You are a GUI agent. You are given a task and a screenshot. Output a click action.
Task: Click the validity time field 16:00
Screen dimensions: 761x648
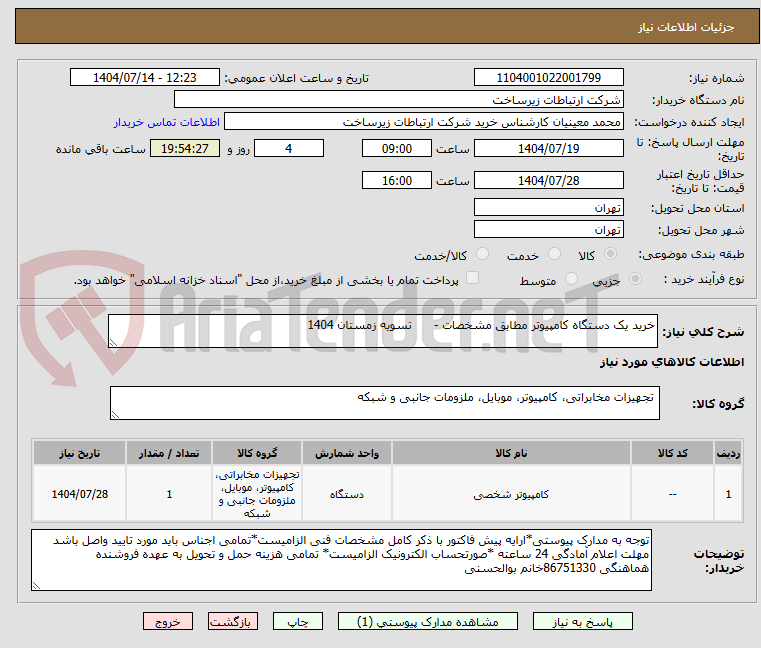(397, 181)
